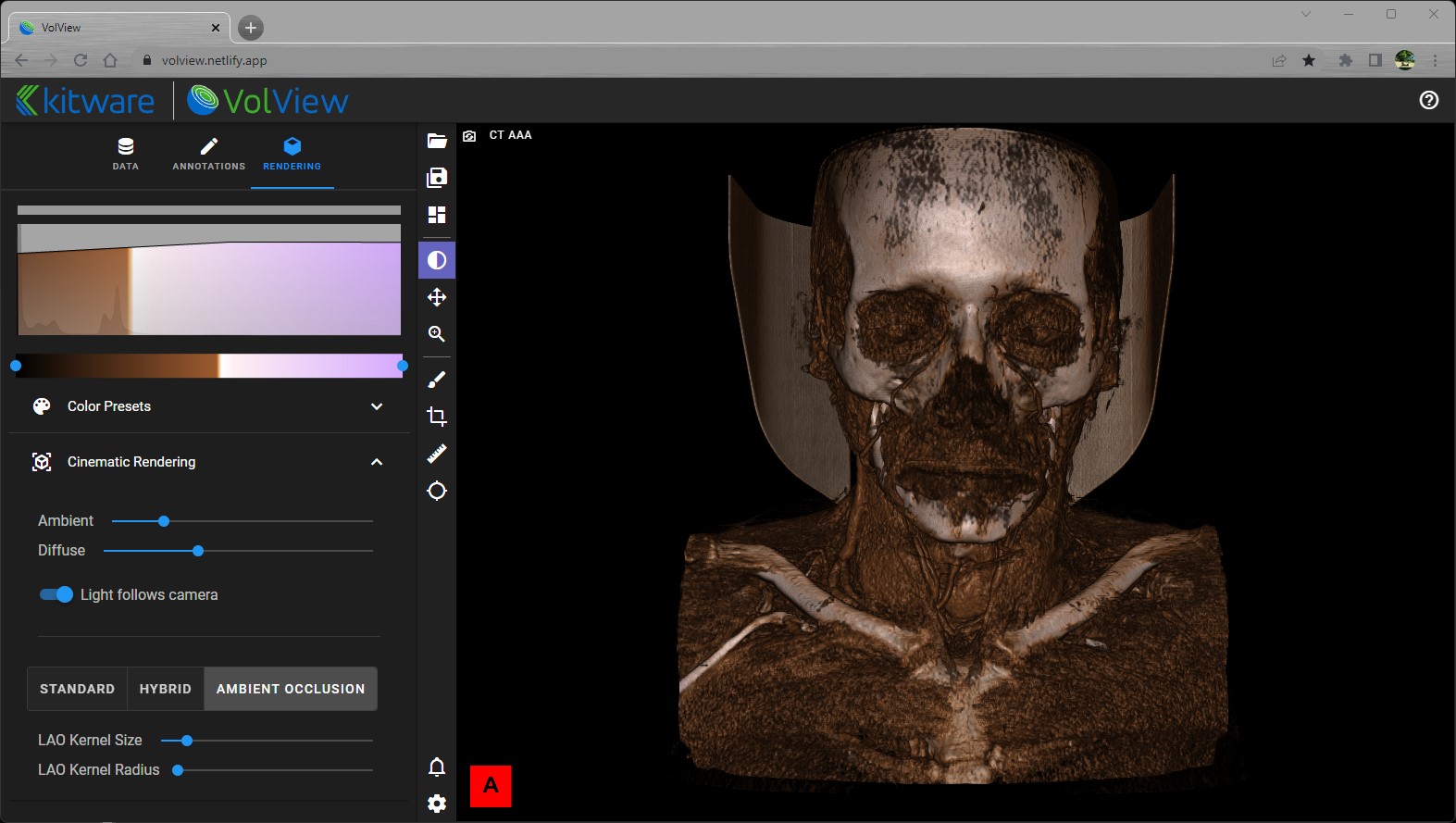
Task: Bookmark page with the star icon
Action: coord(1309,60)
